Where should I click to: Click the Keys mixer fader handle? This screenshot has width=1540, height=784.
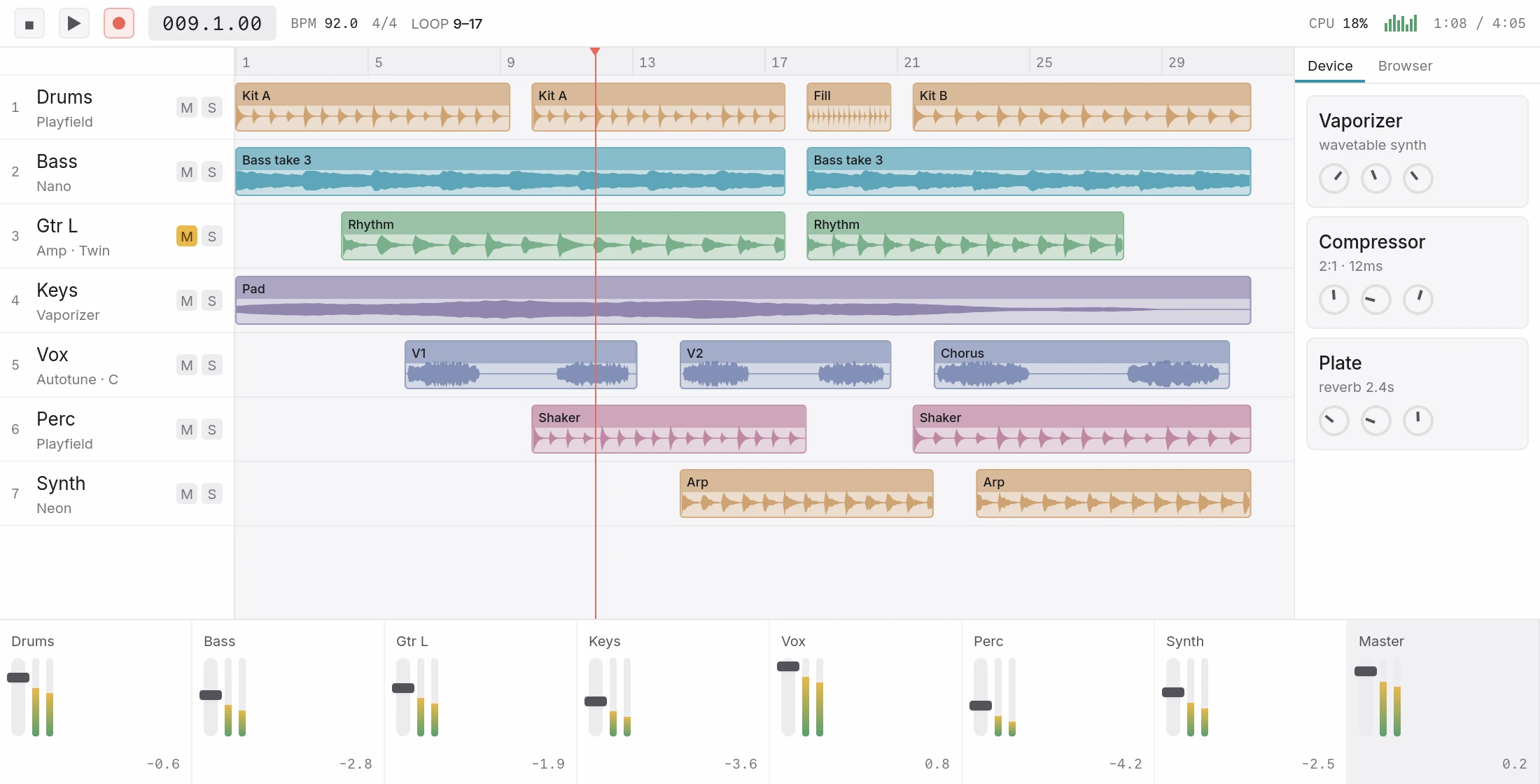coord(596,701)
